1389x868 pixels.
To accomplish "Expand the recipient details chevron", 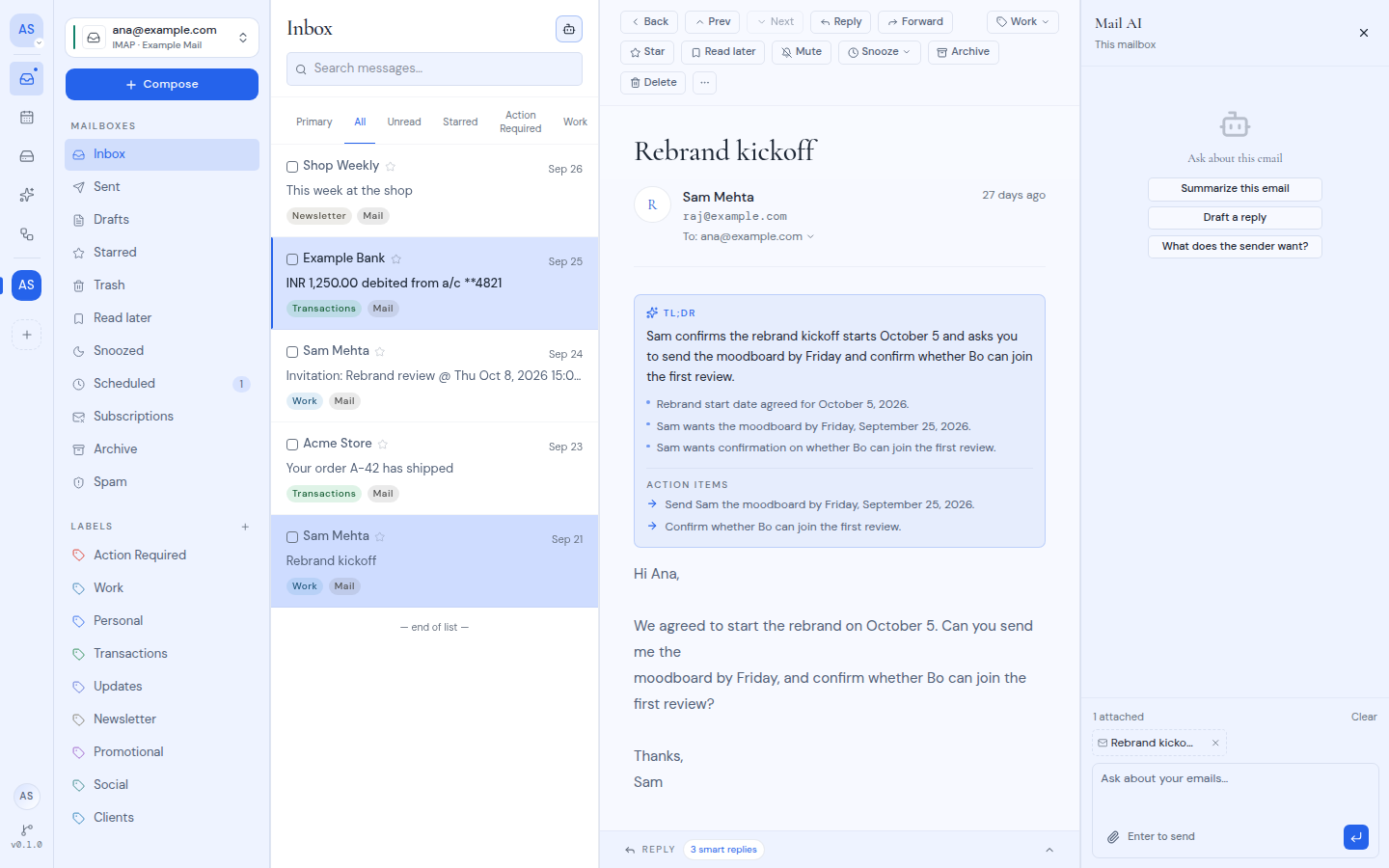I will pos(810,236).
